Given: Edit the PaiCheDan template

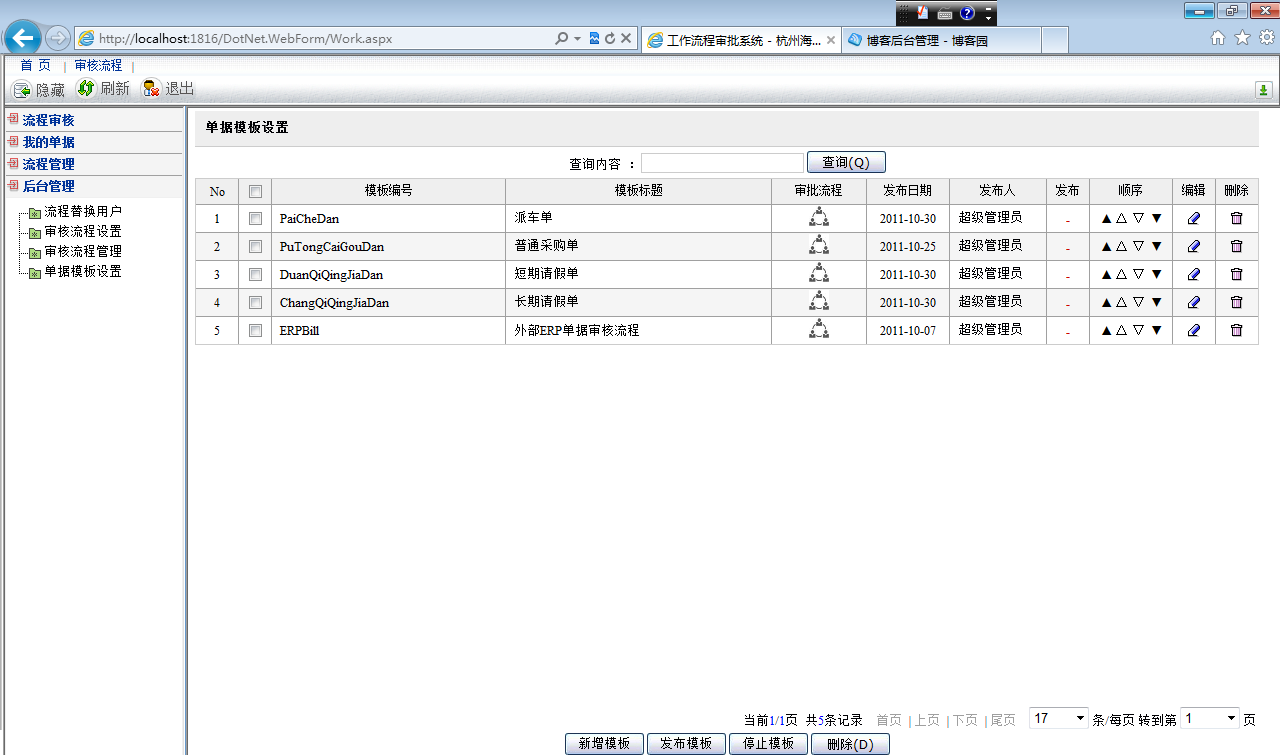Looking at the screenshot, I should tap(1193, 218).
